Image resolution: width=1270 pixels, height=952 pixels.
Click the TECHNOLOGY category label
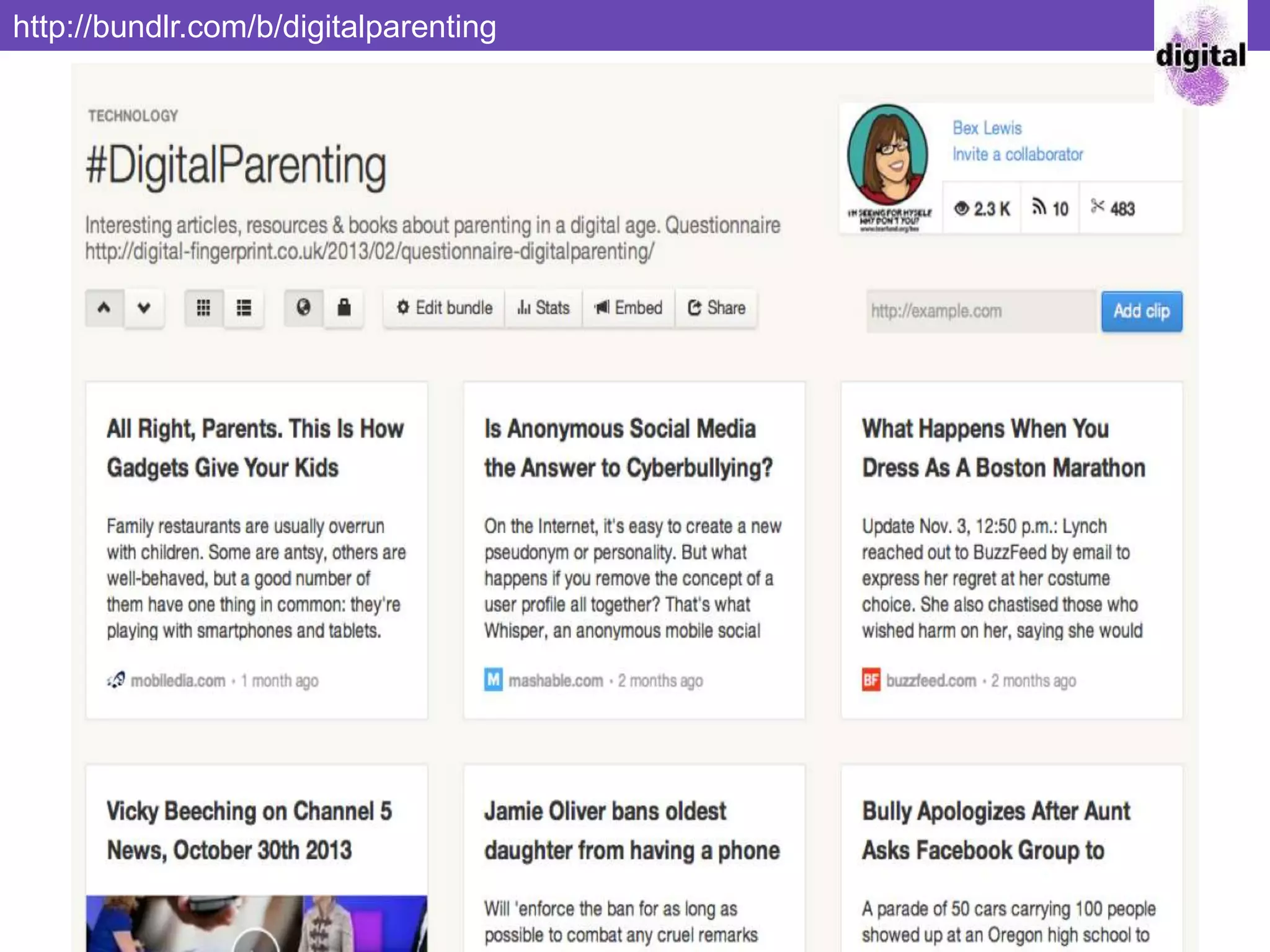(133, 116)
